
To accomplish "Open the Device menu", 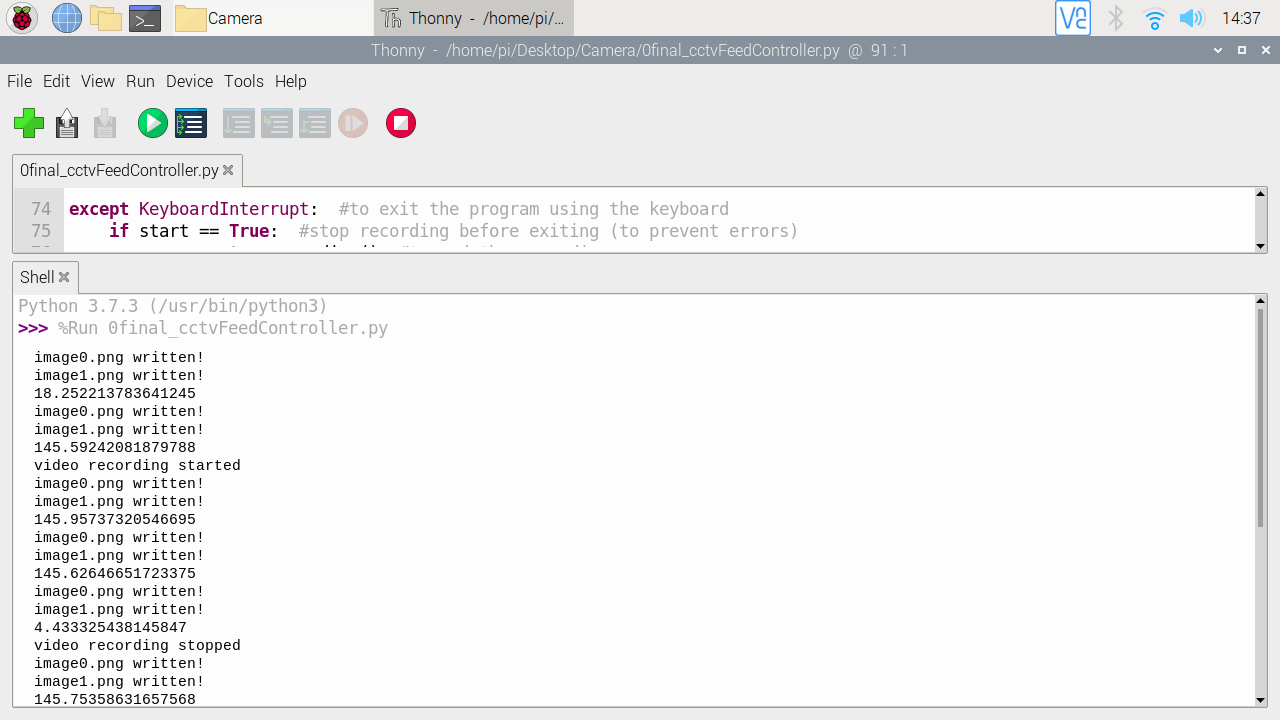I will point(189,81).
